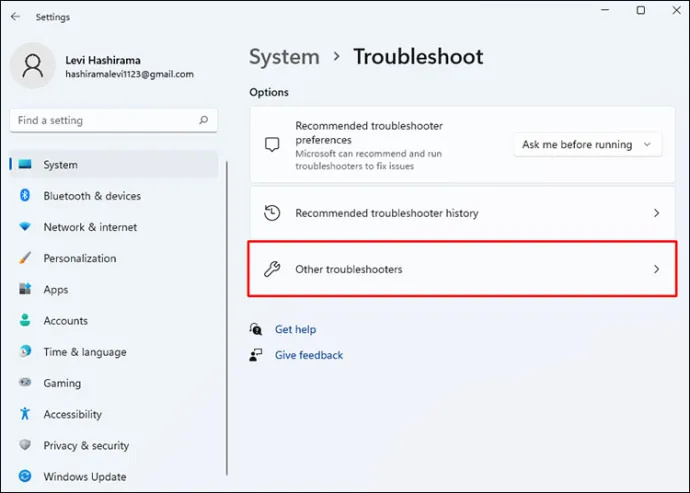Click the Get help link
The height and width of the screenshot is (493, 690).
point(295,329)
